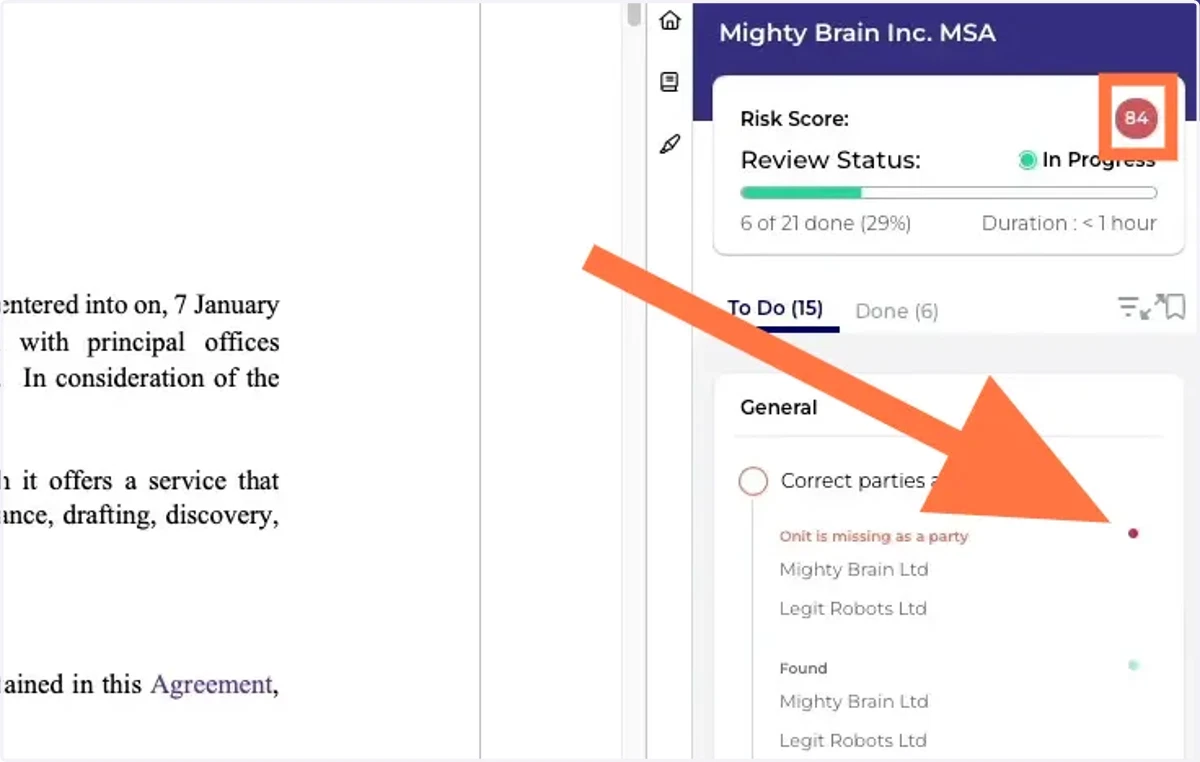The height and width of the screenshot is (762, 1200).
Task: Click the document vertical scrollbar thumb
Action: pos(633,14)
